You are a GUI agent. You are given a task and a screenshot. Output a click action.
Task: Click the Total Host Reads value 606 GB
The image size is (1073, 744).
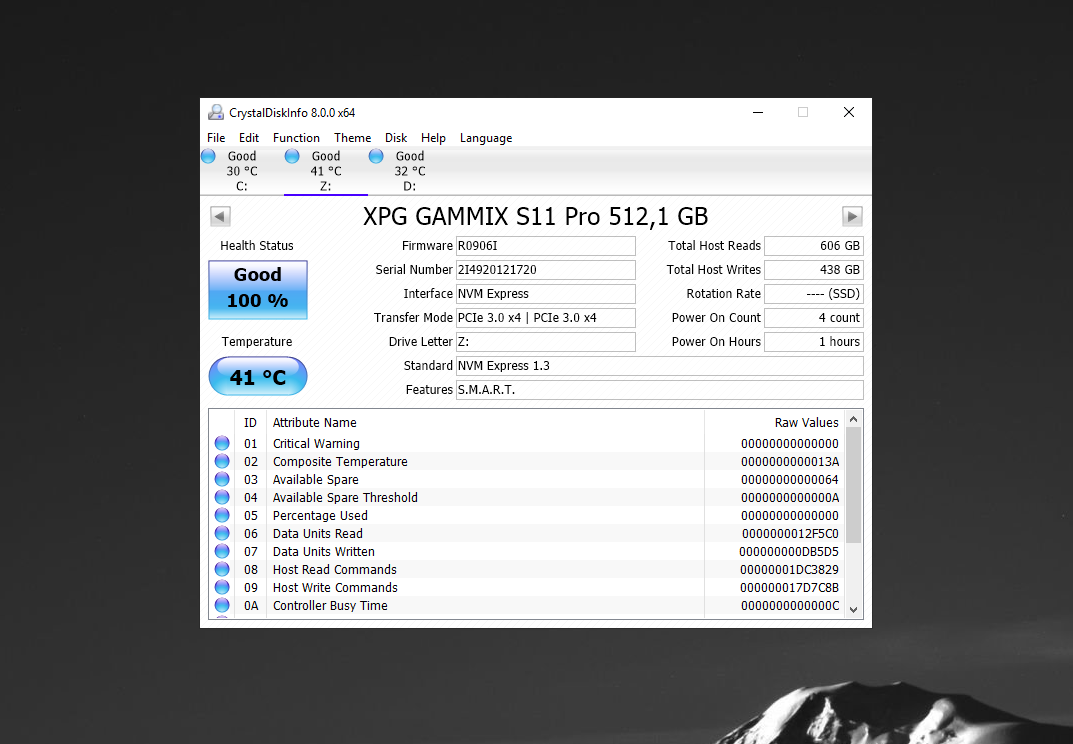(814, 246)
